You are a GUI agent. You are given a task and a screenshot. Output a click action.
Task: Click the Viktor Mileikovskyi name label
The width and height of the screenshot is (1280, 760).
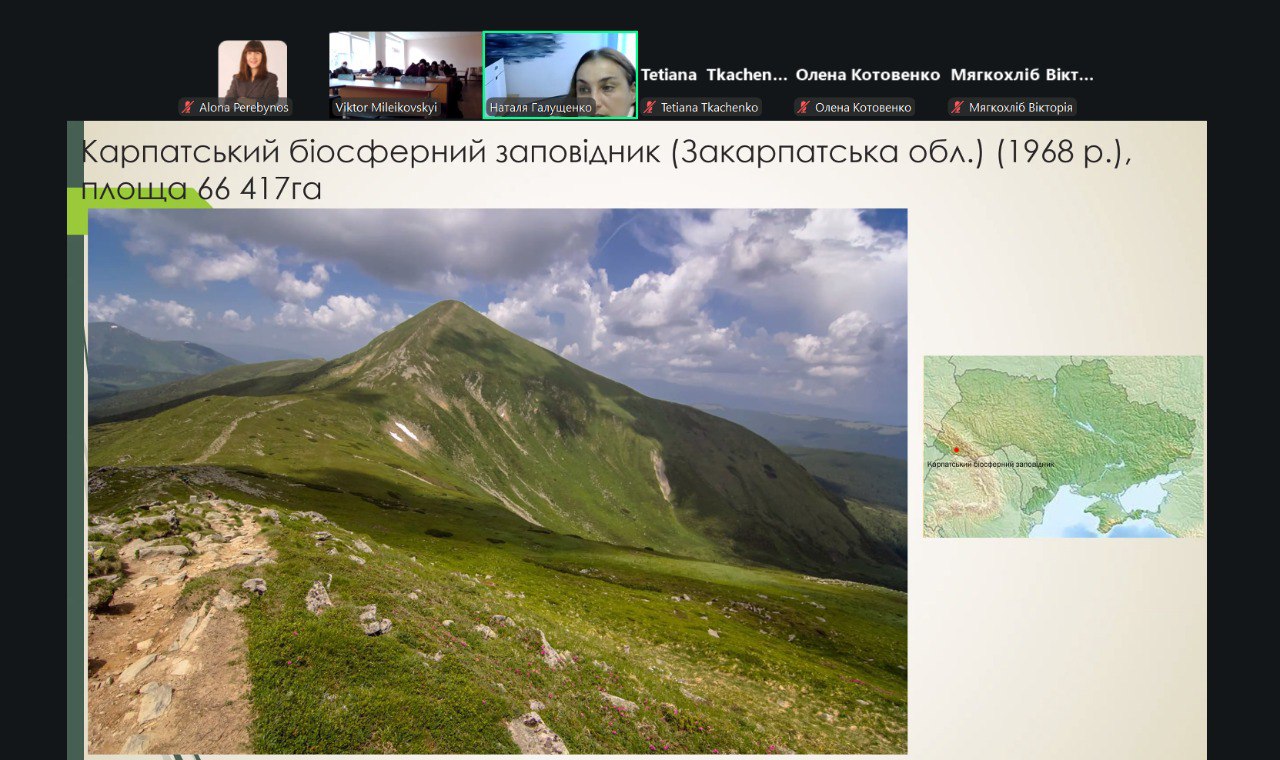tap(386, 107)
